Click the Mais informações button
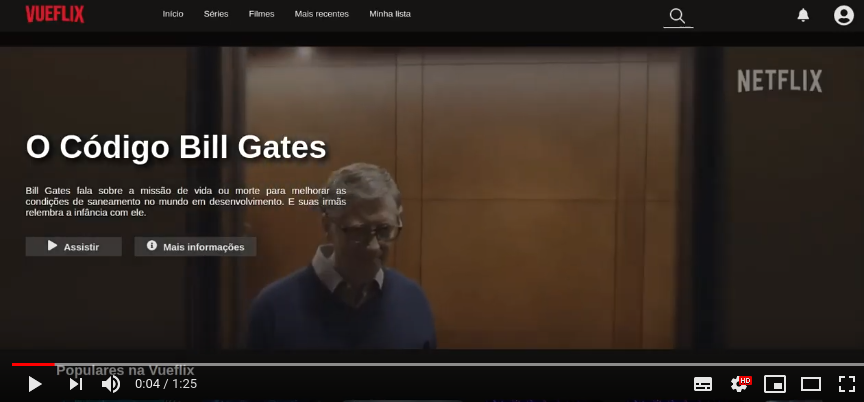The height and width of the screenshot is (402, 864). point(196,247)
